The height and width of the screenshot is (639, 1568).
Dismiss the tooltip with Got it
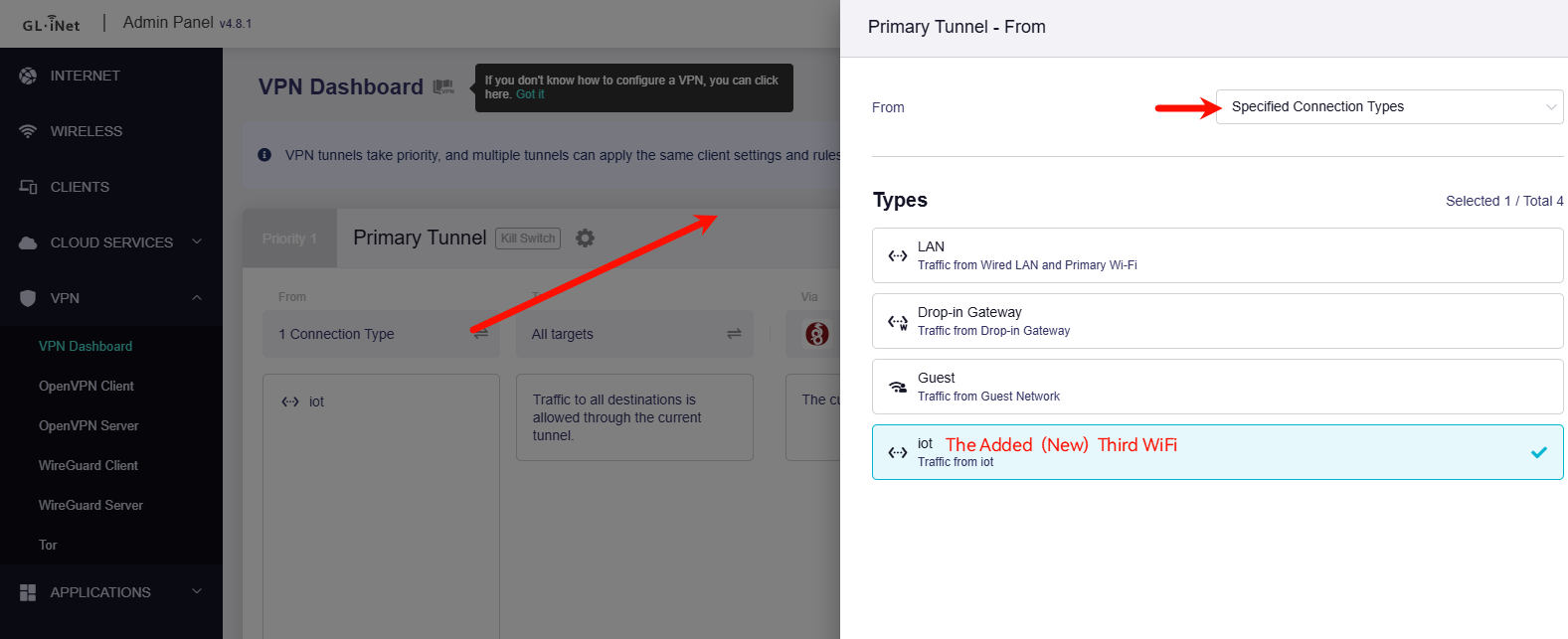(x=530, y=94)
